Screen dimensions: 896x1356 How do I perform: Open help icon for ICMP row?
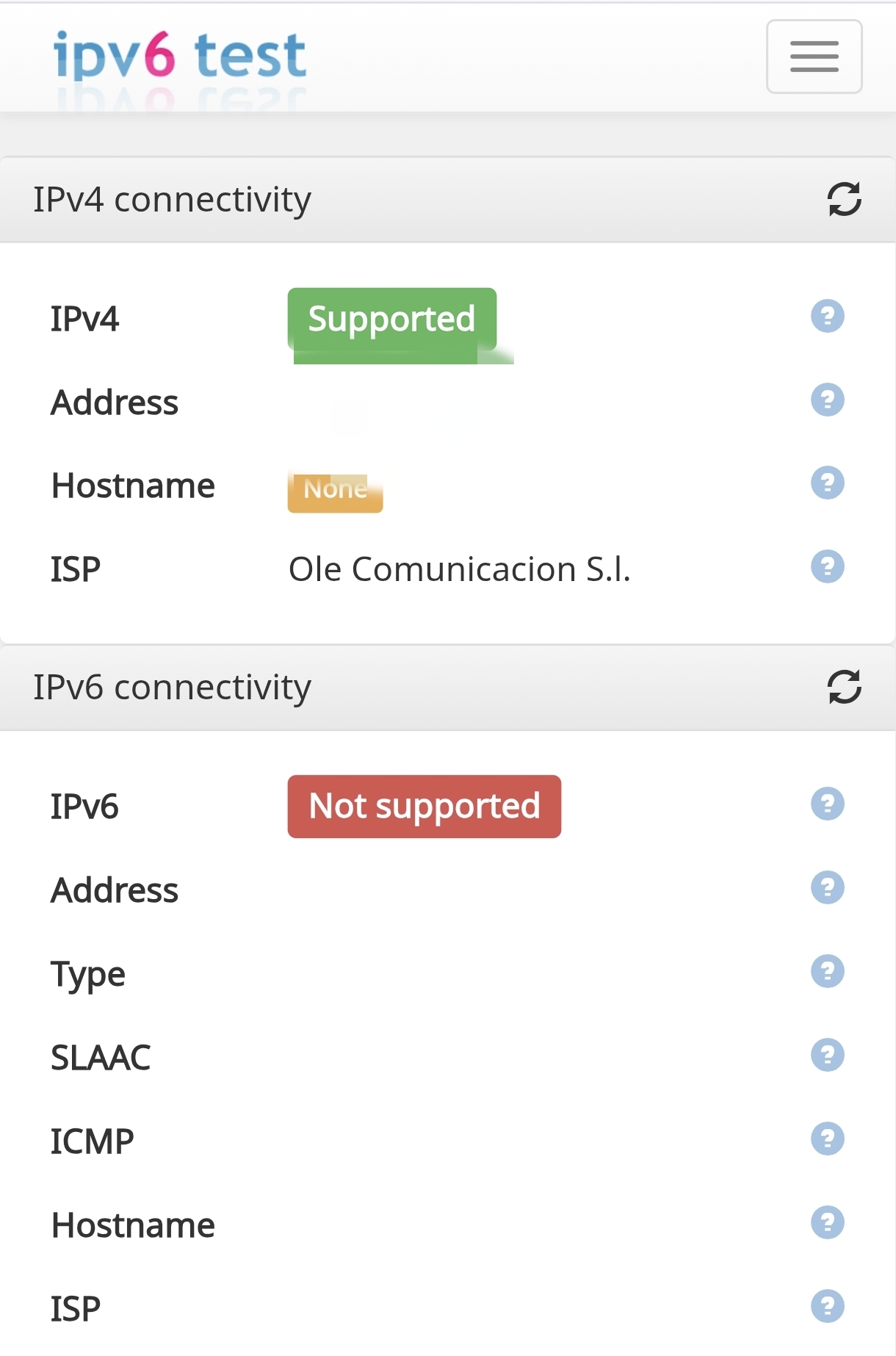827,1139
